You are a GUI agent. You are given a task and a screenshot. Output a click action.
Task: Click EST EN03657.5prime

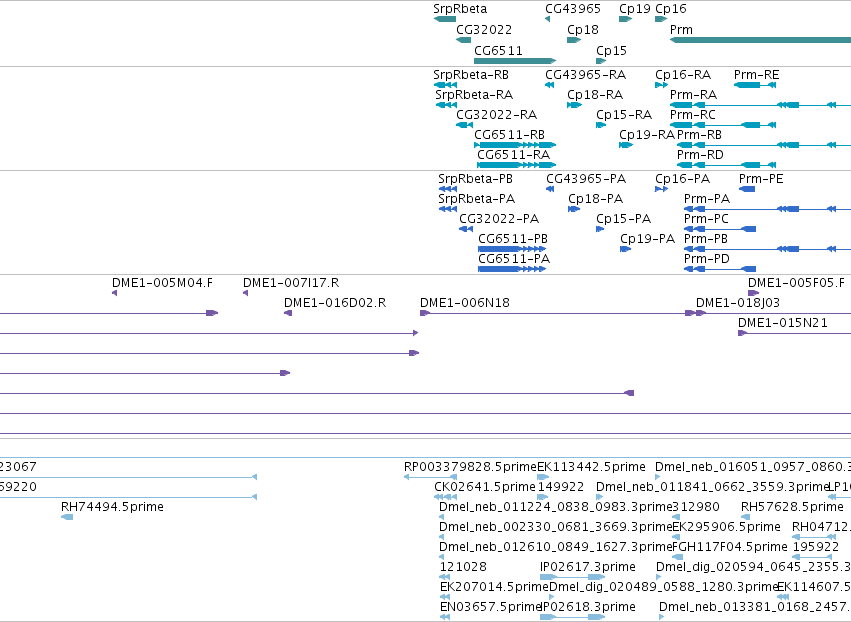[444, 617]
